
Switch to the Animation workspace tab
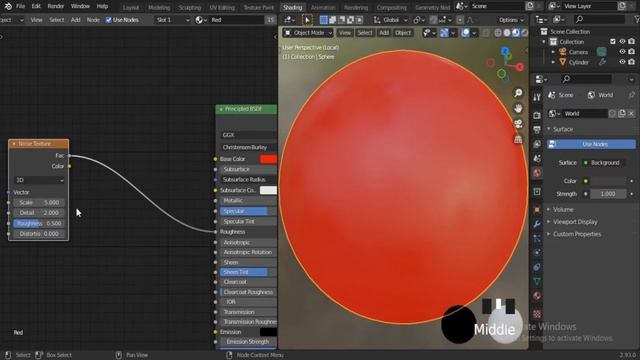pos(323,7)
